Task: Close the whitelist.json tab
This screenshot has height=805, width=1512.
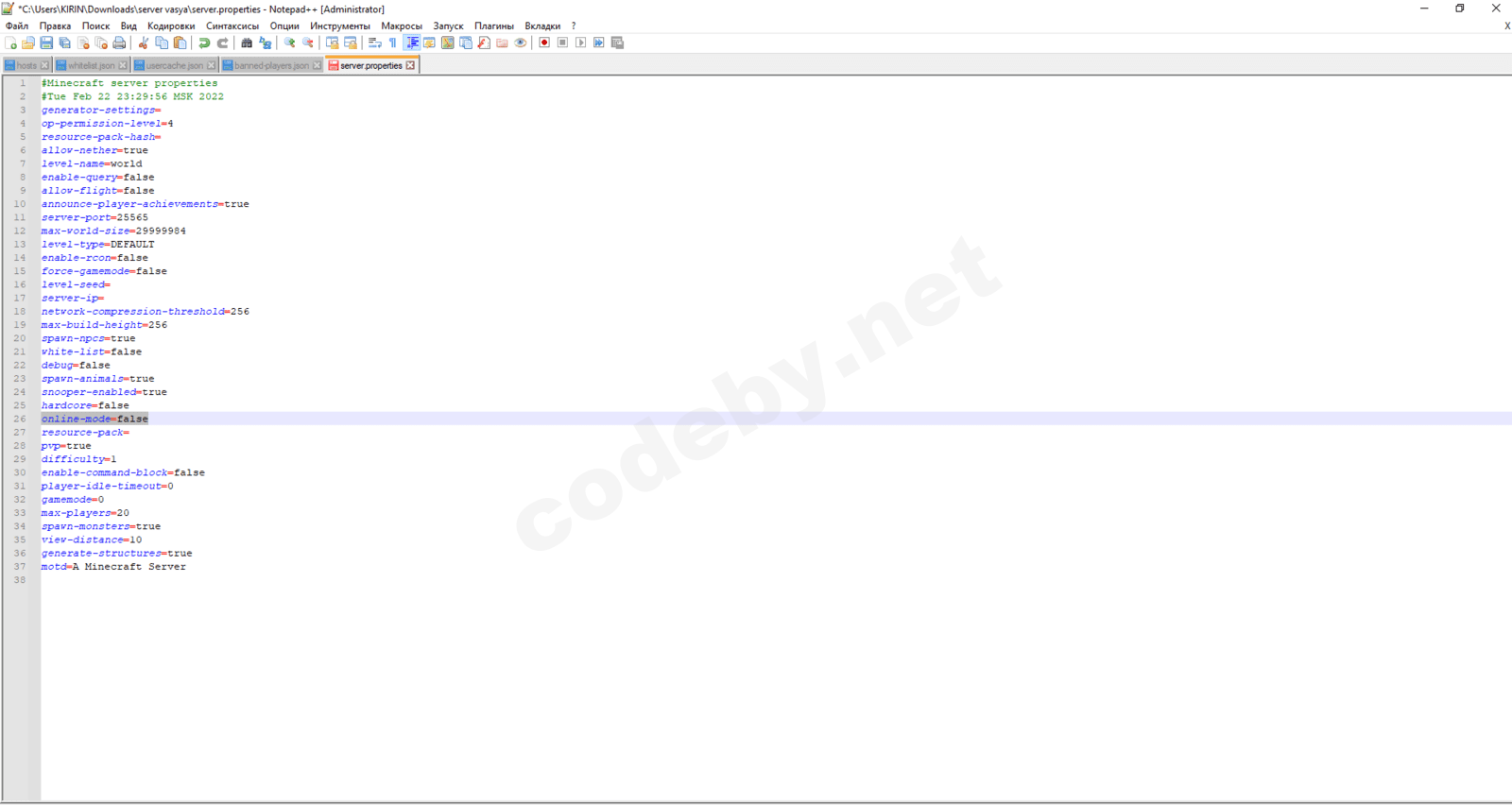Action: click(123, 65)
